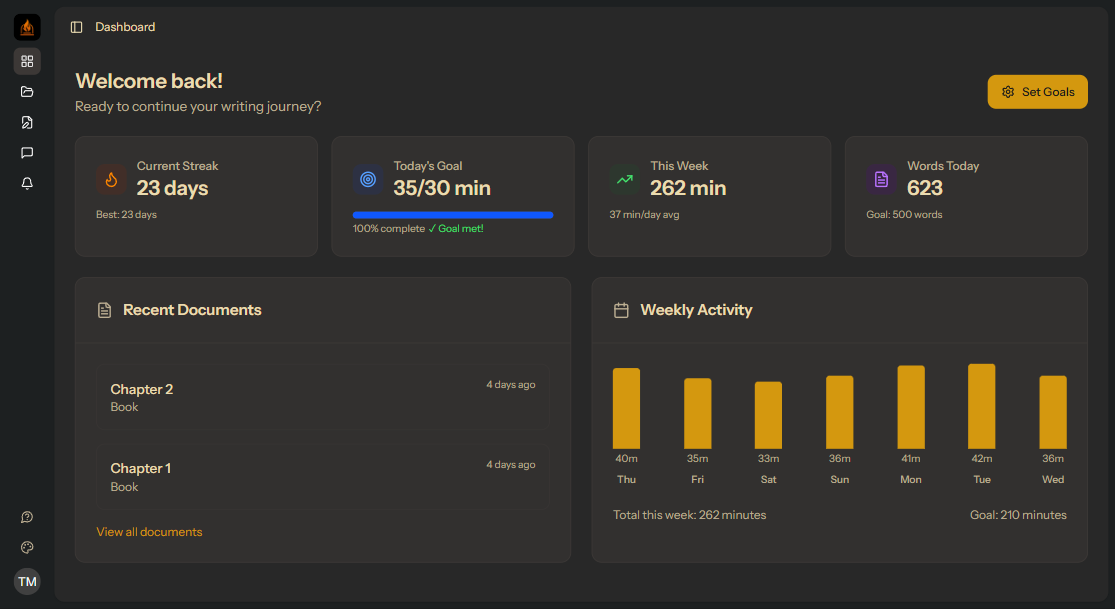Click the Weekly Activity calendar icon
The image size is (1115, 609).
click(621, 310)
